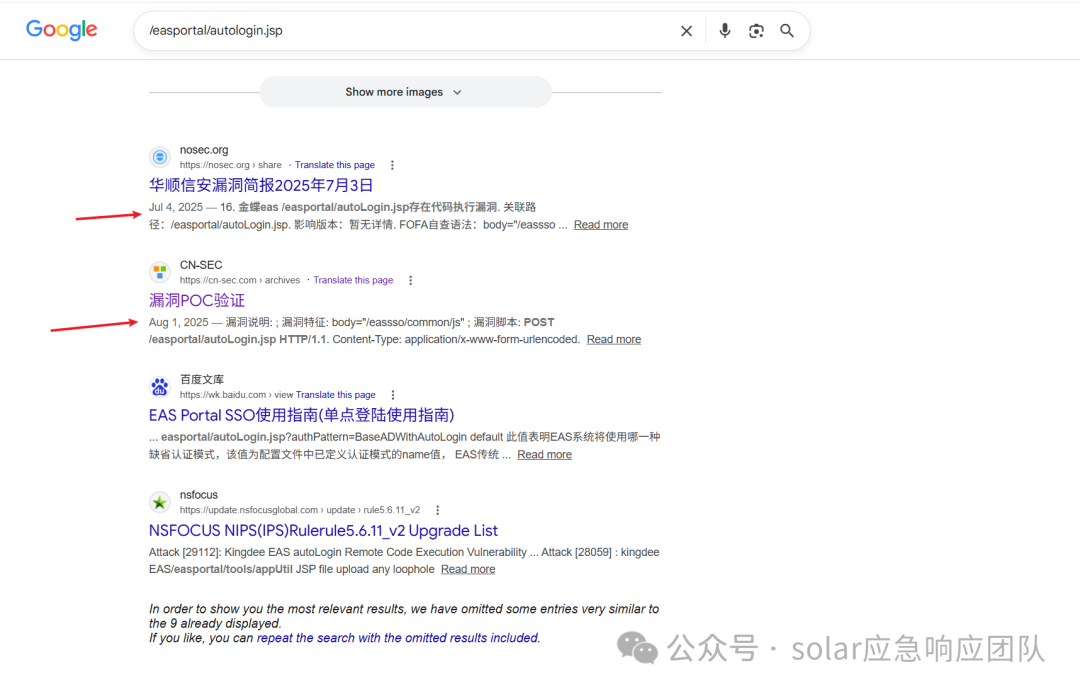Click the https://nosec.org › share URL
Screen dimensions: 1080x692
231,165
